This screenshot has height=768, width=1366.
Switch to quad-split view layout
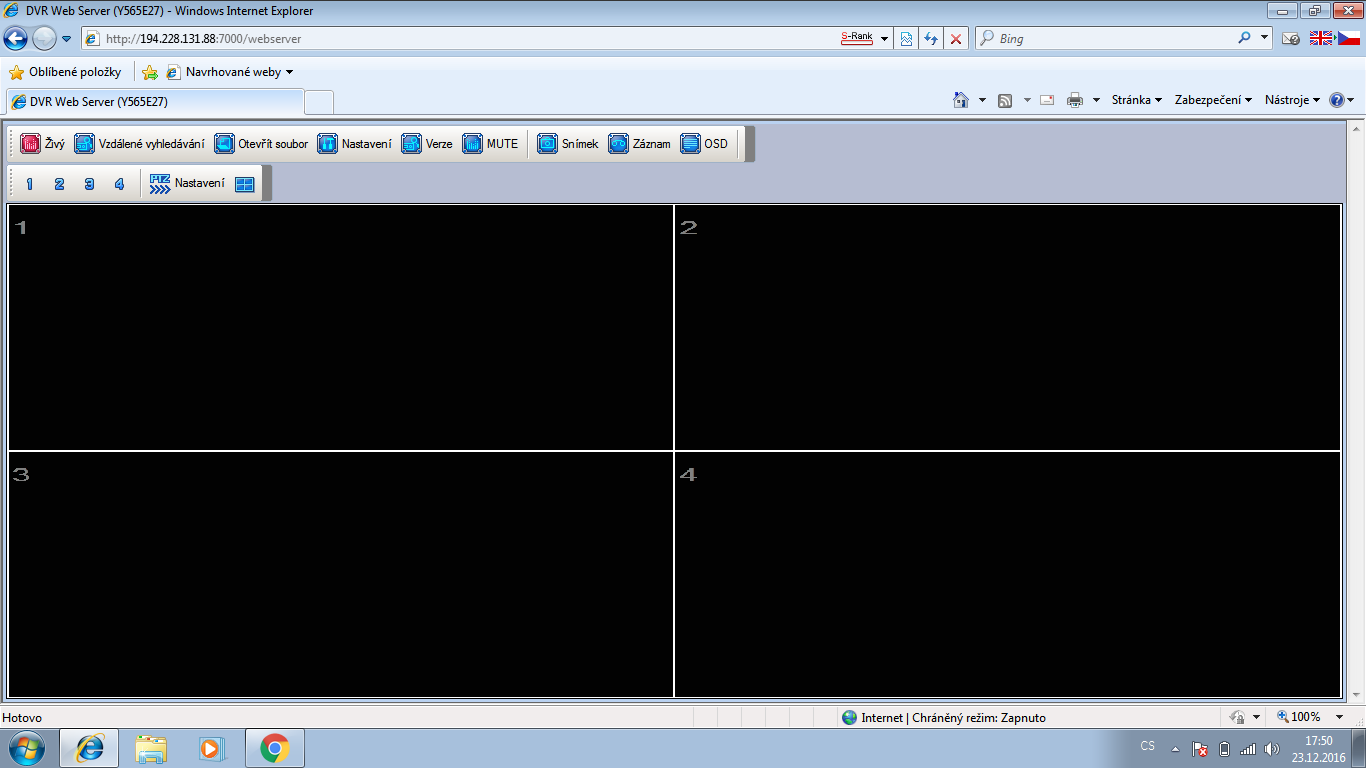245,184
